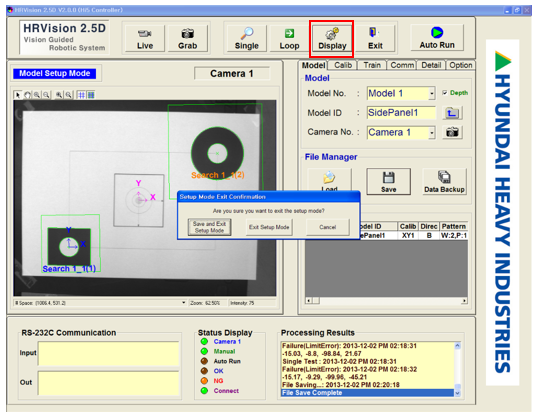Click the Model Setup Mode label
The image size is (538, 420).
point(55,73)
